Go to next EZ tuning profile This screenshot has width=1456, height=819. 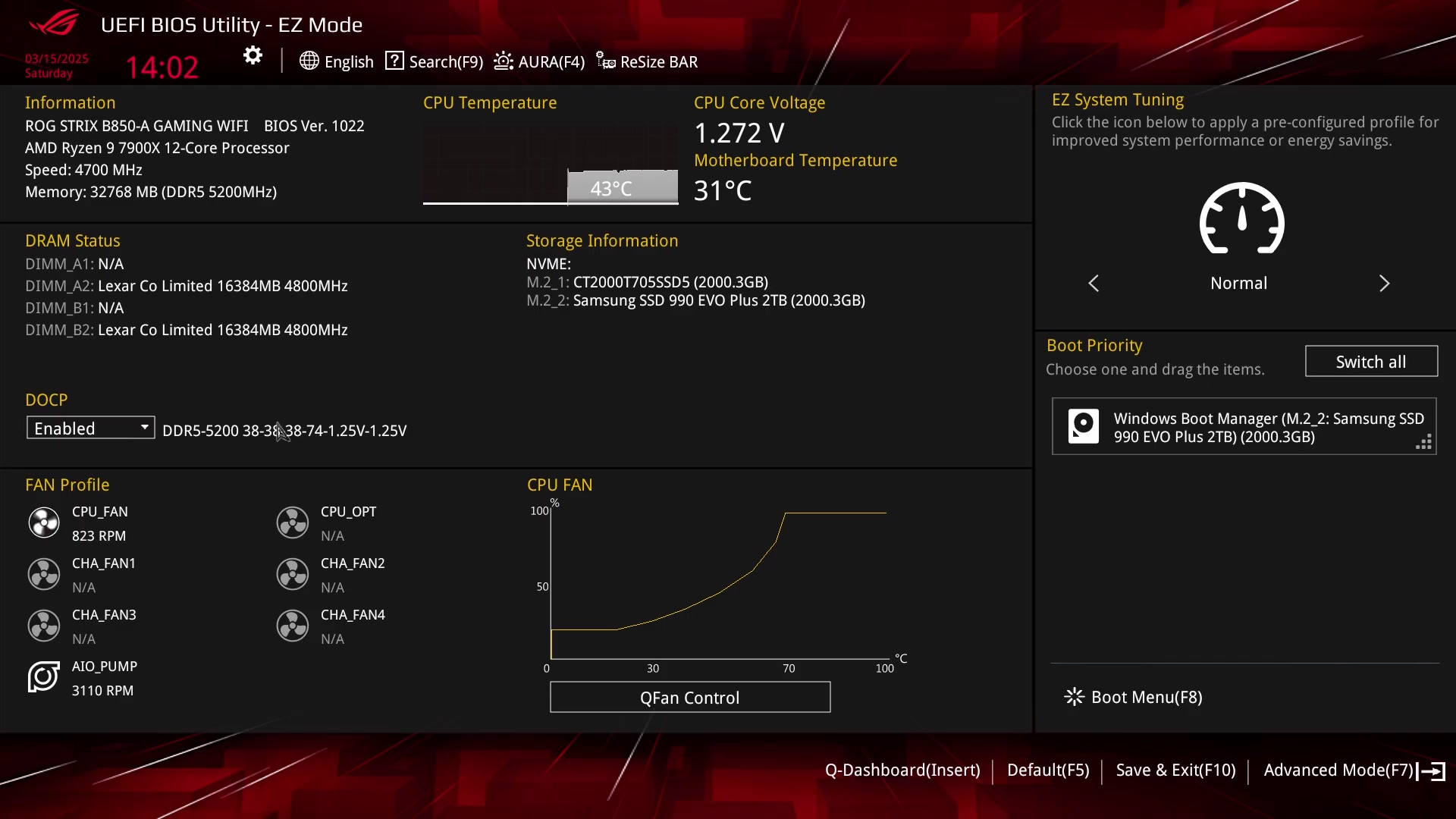point(1385,283)
